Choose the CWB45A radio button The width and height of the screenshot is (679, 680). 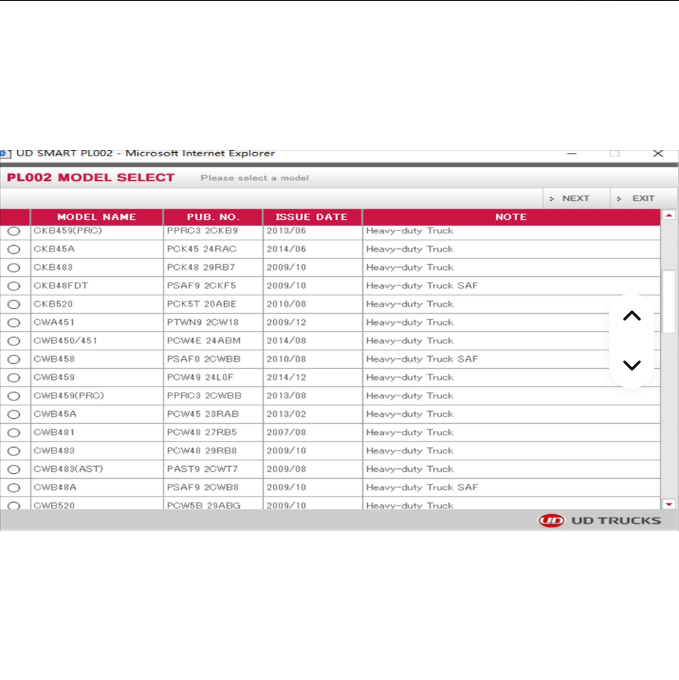14,414
